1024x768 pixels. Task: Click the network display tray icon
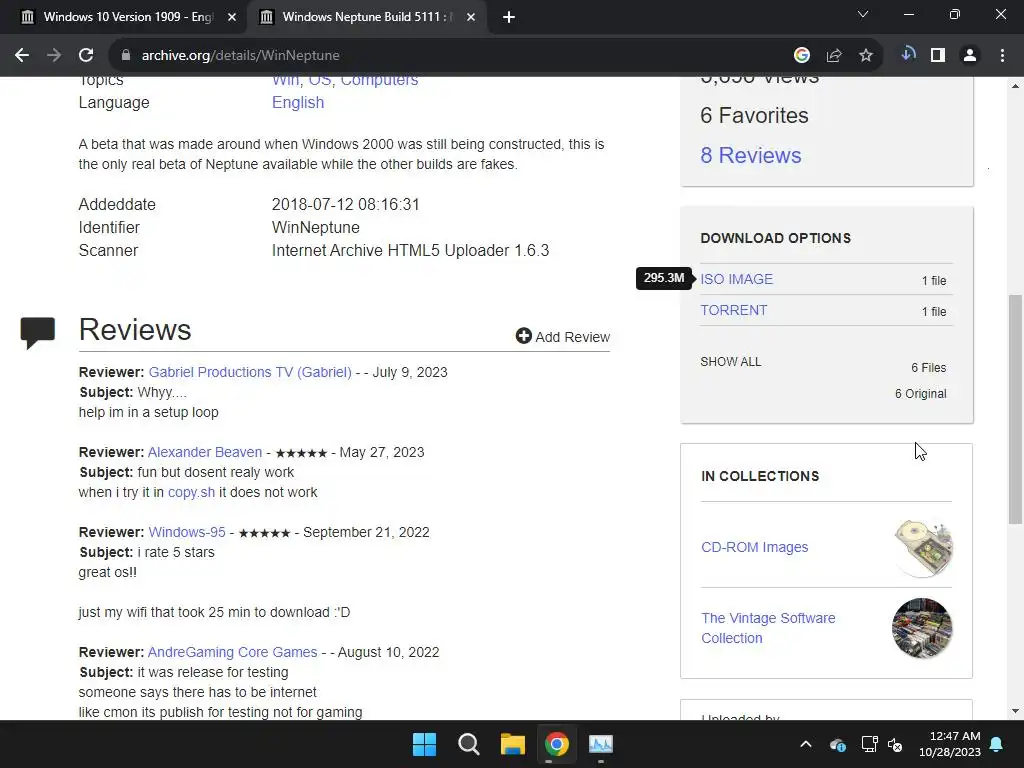tap(869, 744)
